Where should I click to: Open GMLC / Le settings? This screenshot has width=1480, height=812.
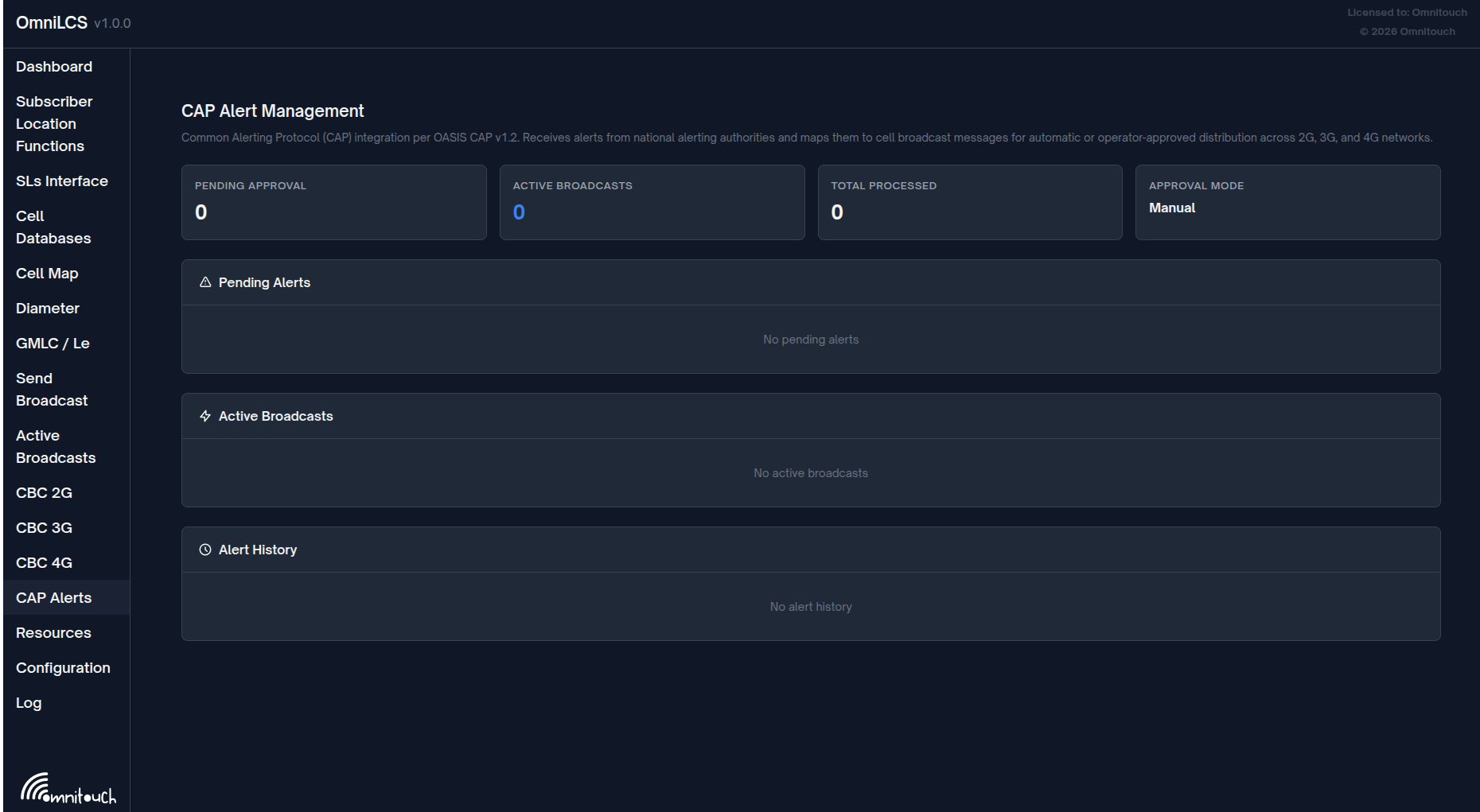[x=53, y=343]
